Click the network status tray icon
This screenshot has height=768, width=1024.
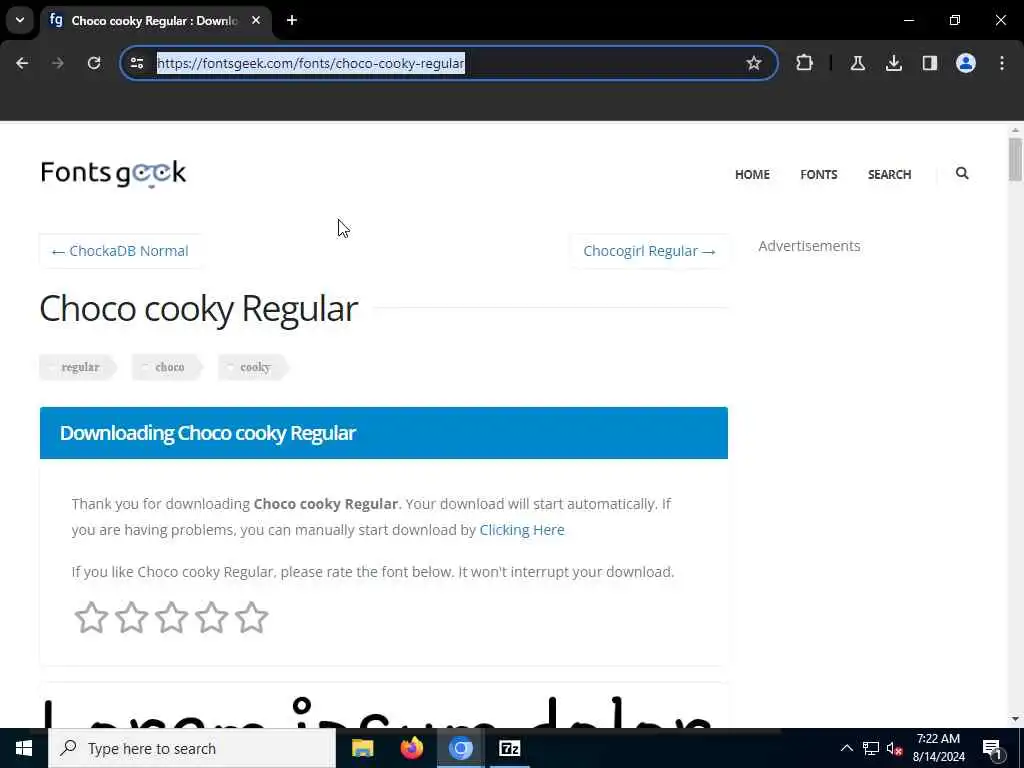pos(871,748)
